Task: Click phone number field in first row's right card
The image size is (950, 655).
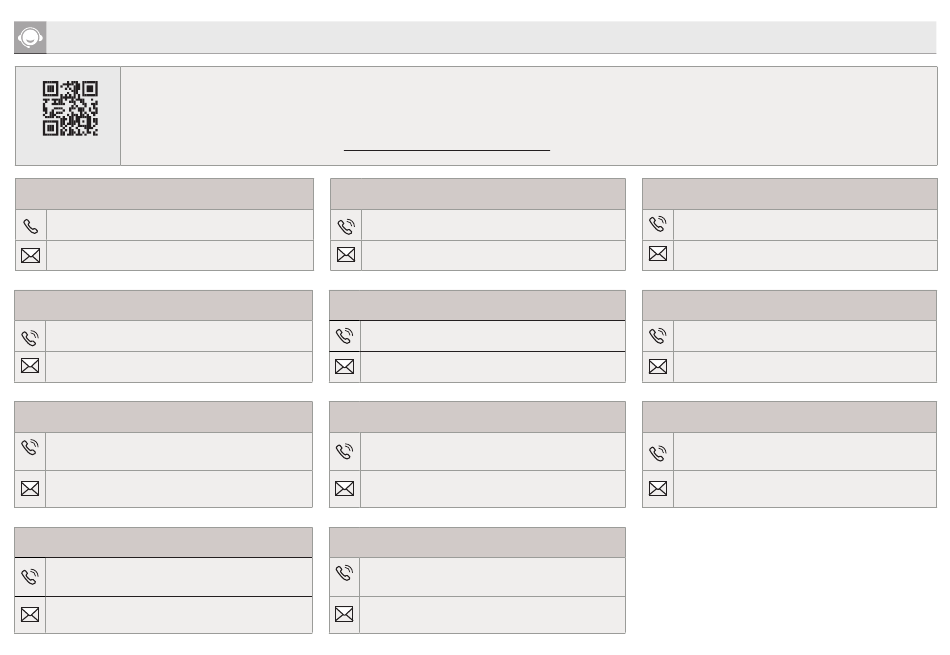Action: [x=804, y=226]
